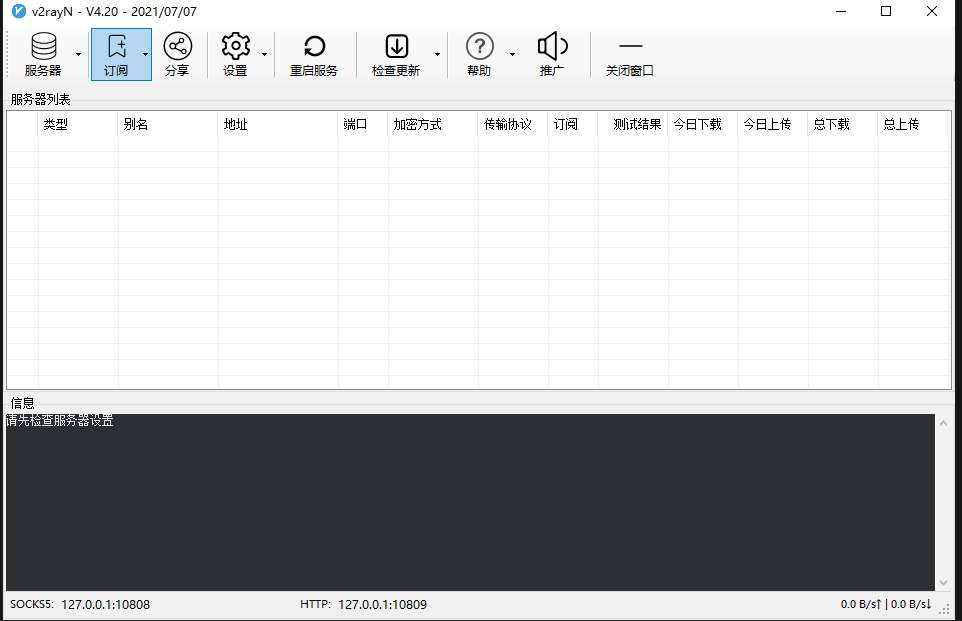Sort by the 传输协议 column header
The width and height of the screenshot is (962, 621).
[x=513, y=125]
